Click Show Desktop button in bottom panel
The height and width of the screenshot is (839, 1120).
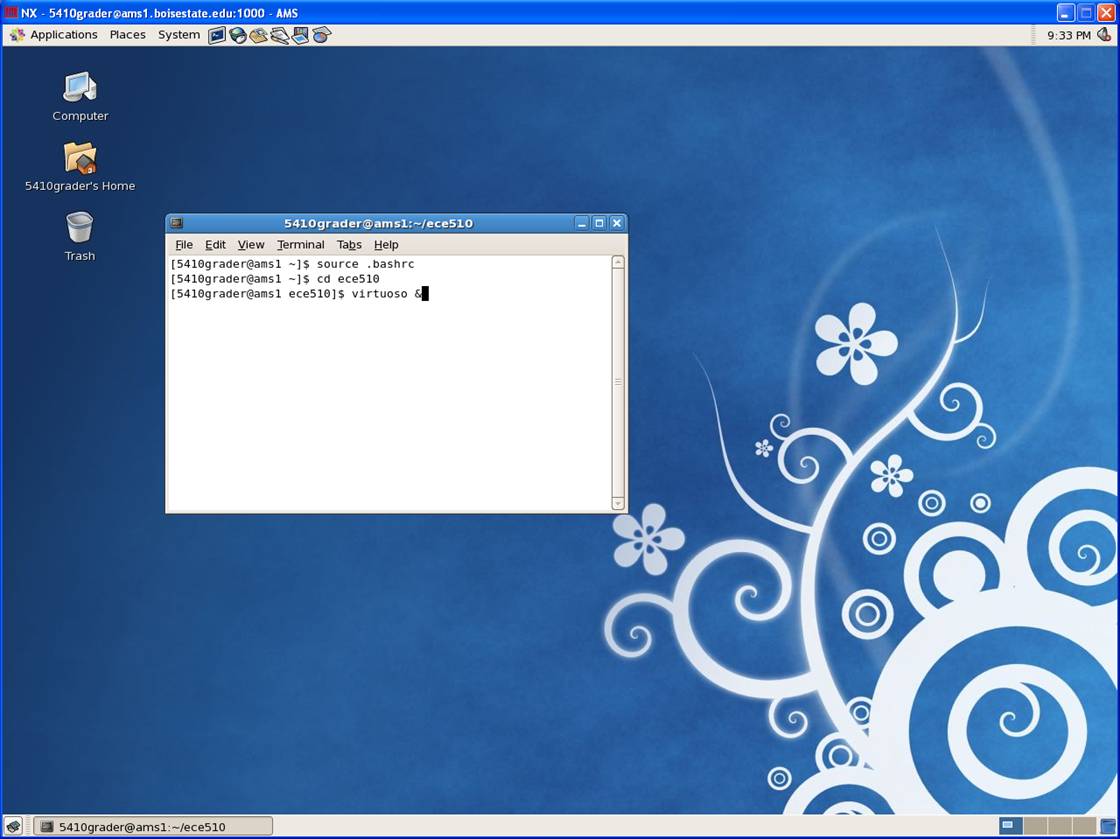point(13,826)
